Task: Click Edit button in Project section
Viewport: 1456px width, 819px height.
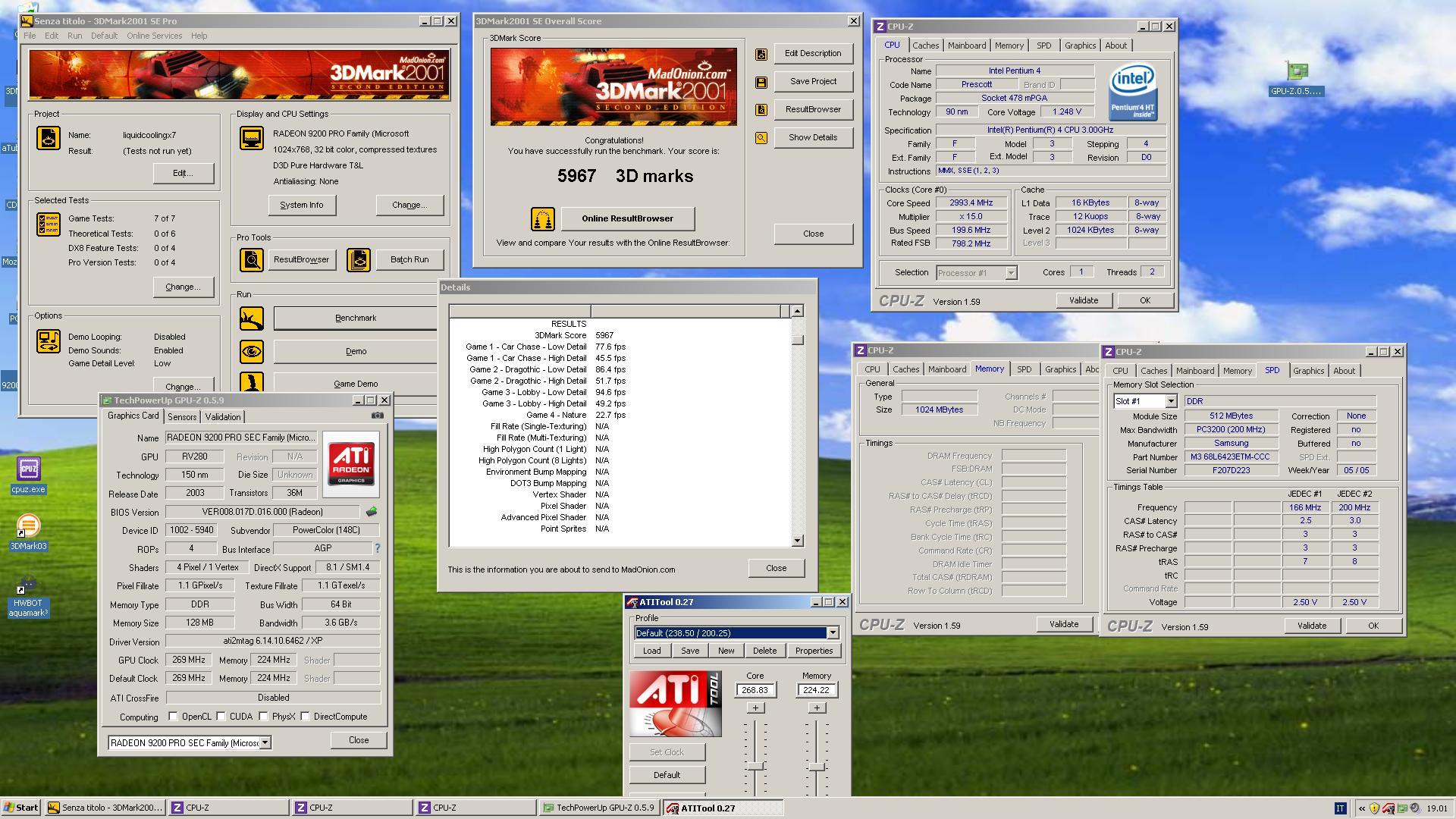Action: (183, 174)
